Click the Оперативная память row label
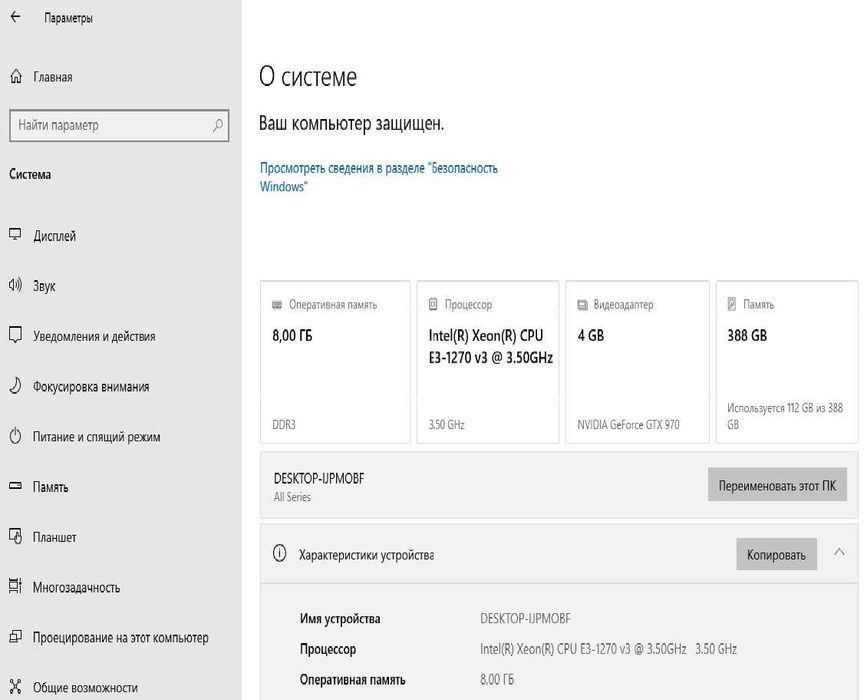Image resolution: width=867 pixels, height=700 pixels. coord(353,680)
